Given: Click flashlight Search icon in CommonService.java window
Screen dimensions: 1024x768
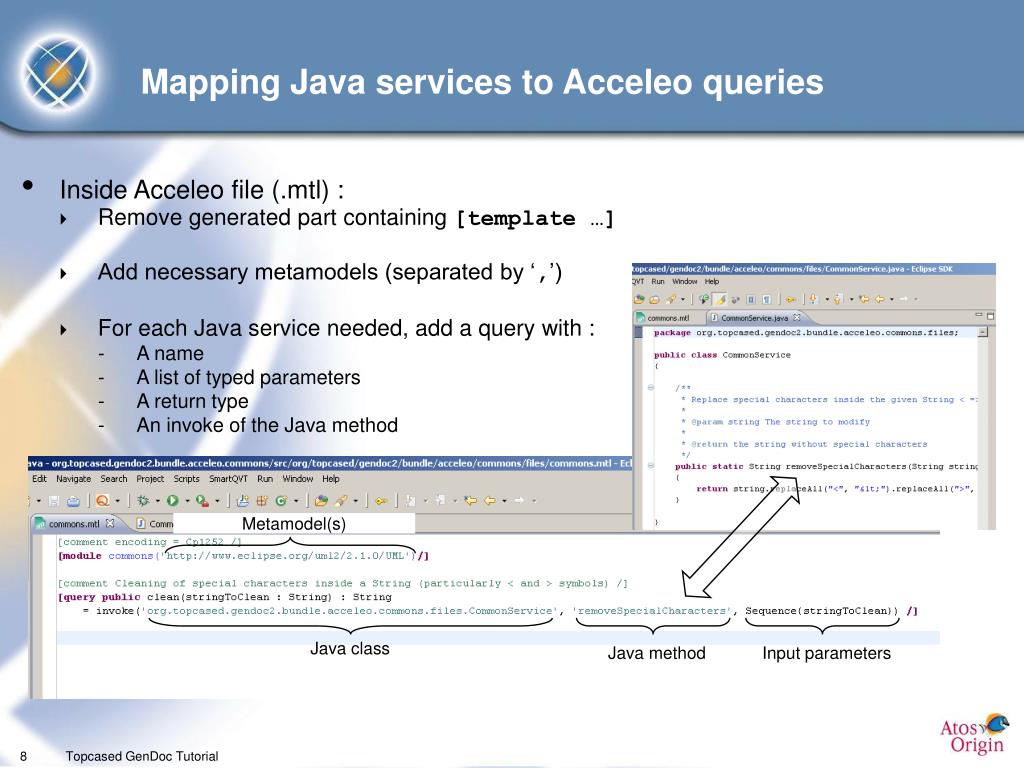Looking at the screenshot, I should [671, 299].
